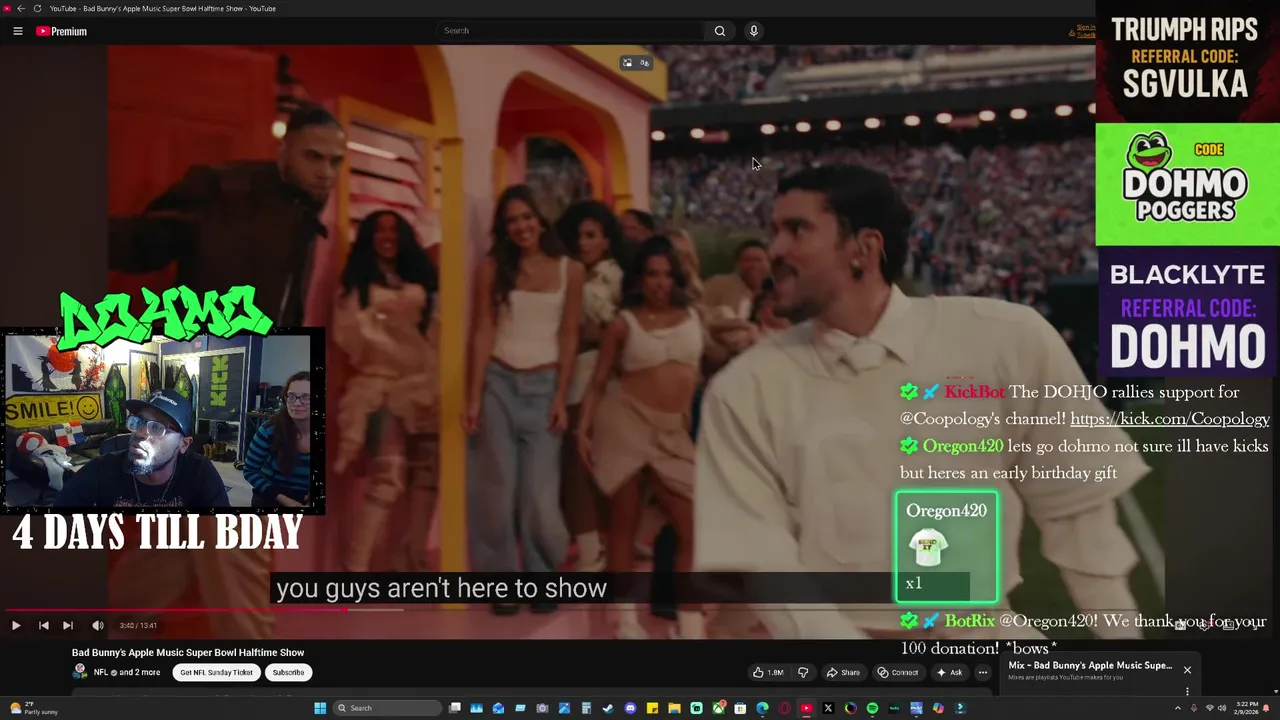Play the halftime show video
Image resolution: width=1280 pixels, height=720 pixels.
pos(16,625)
